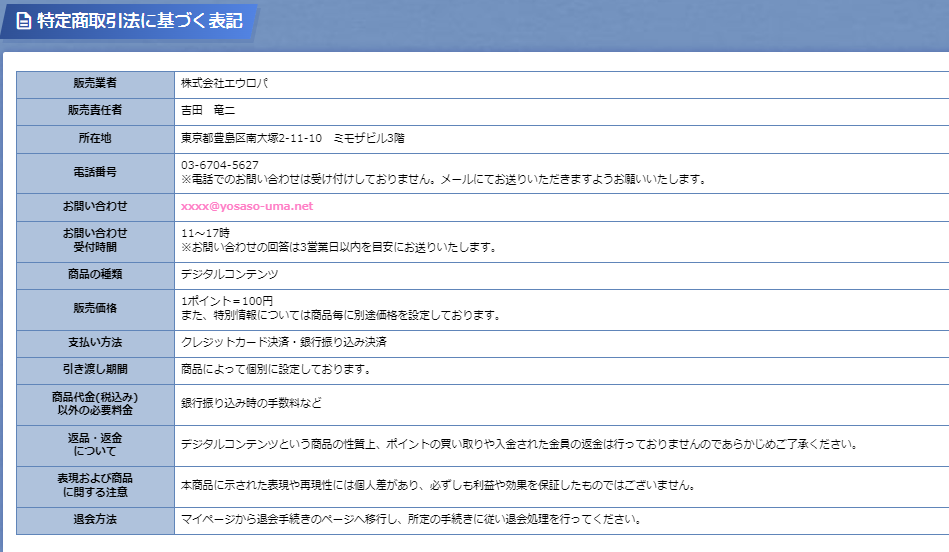This screenshot has height=552, width=949.
Task: Select the 販売責任者 label cell
Action: click(x=95, y=110)
